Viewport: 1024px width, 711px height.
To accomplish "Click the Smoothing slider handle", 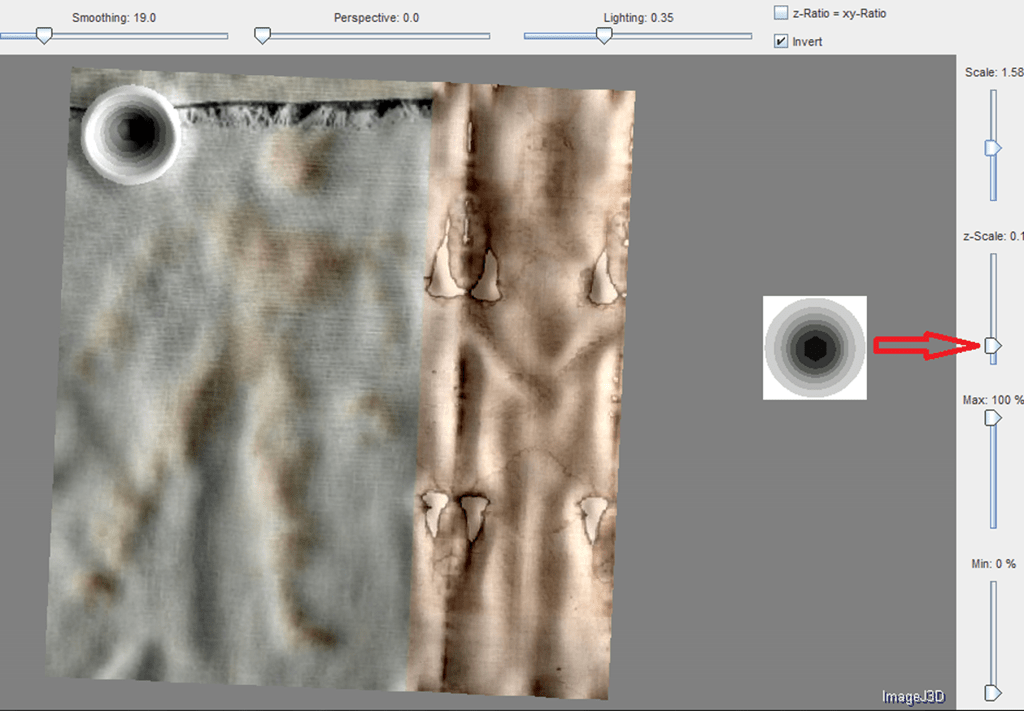I will coord(44,35).
